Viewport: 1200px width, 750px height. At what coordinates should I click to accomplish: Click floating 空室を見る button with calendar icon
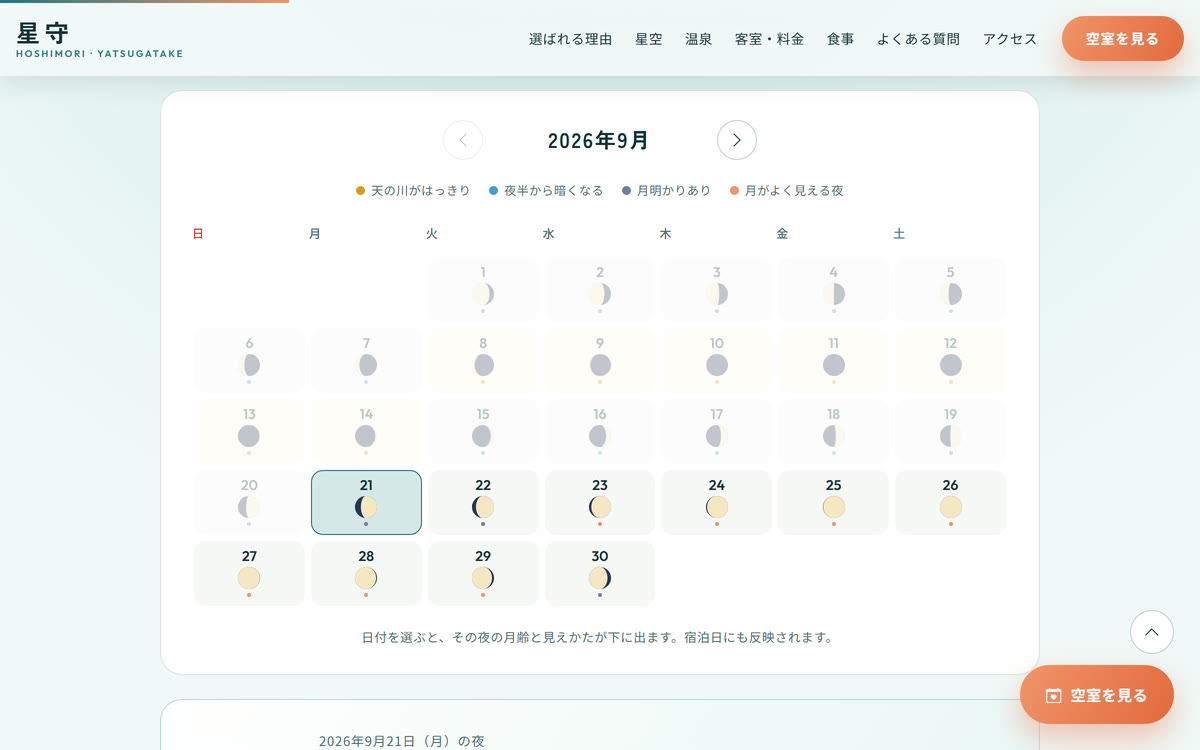1097,695
